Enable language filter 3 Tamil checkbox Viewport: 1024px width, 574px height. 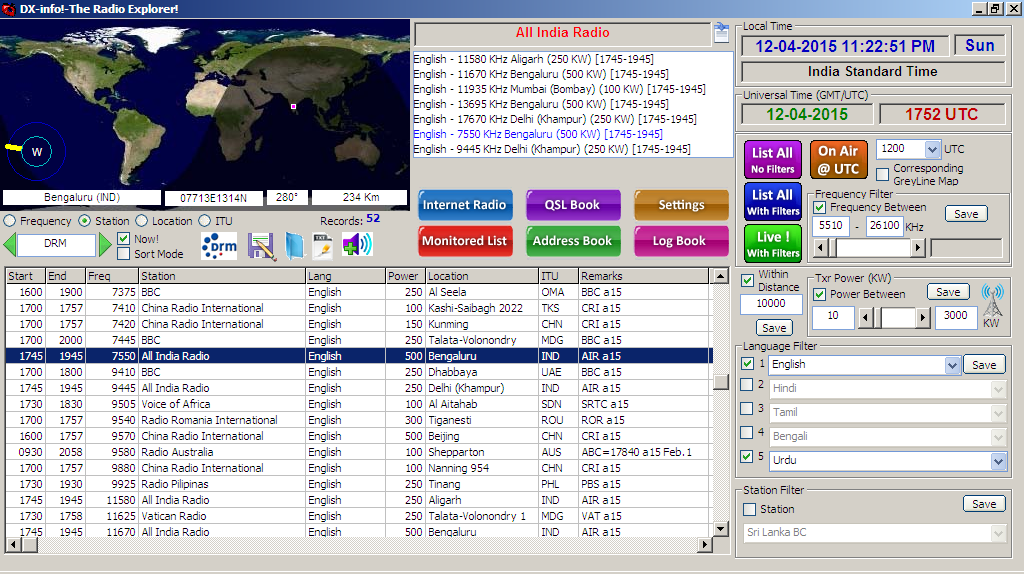click(x=747, y=409)
